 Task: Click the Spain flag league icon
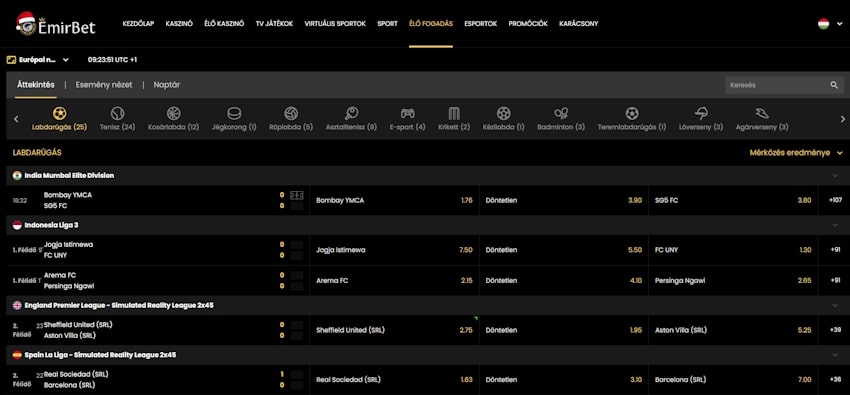[17, 355]
